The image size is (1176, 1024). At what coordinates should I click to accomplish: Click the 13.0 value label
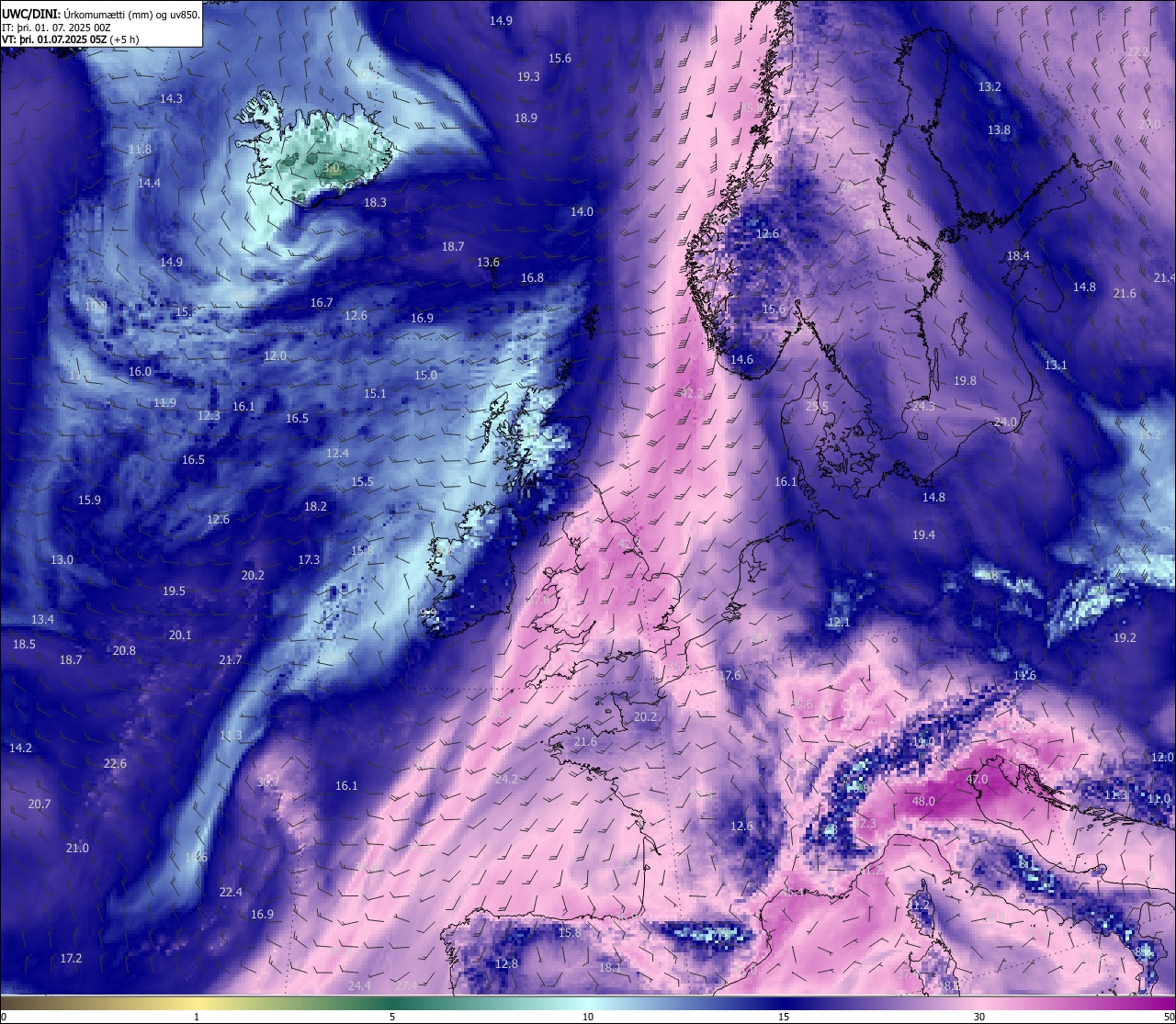62,559
